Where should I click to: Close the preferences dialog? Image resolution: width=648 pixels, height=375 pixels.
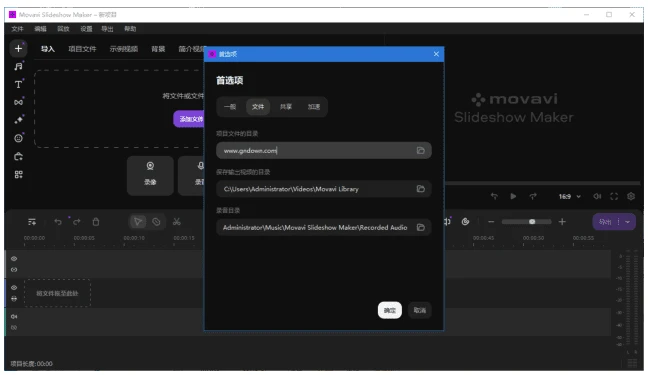pos(436,54)
